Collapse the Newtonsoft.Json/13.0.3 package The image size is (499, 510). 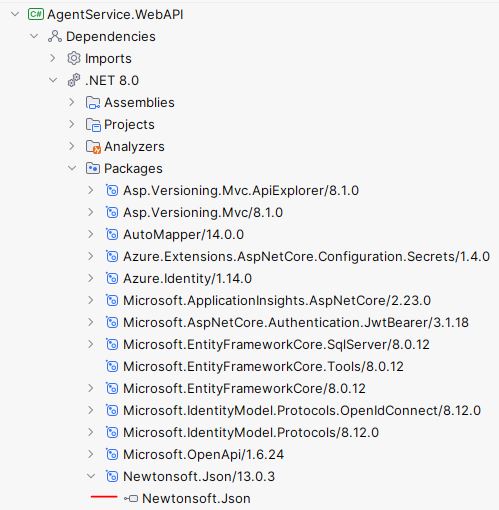point(91,476)
